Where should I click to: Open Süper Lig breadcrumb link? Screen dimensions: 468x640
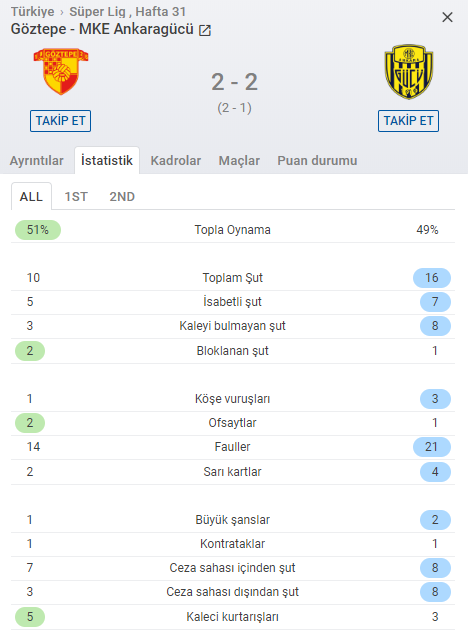coord(97,12)
